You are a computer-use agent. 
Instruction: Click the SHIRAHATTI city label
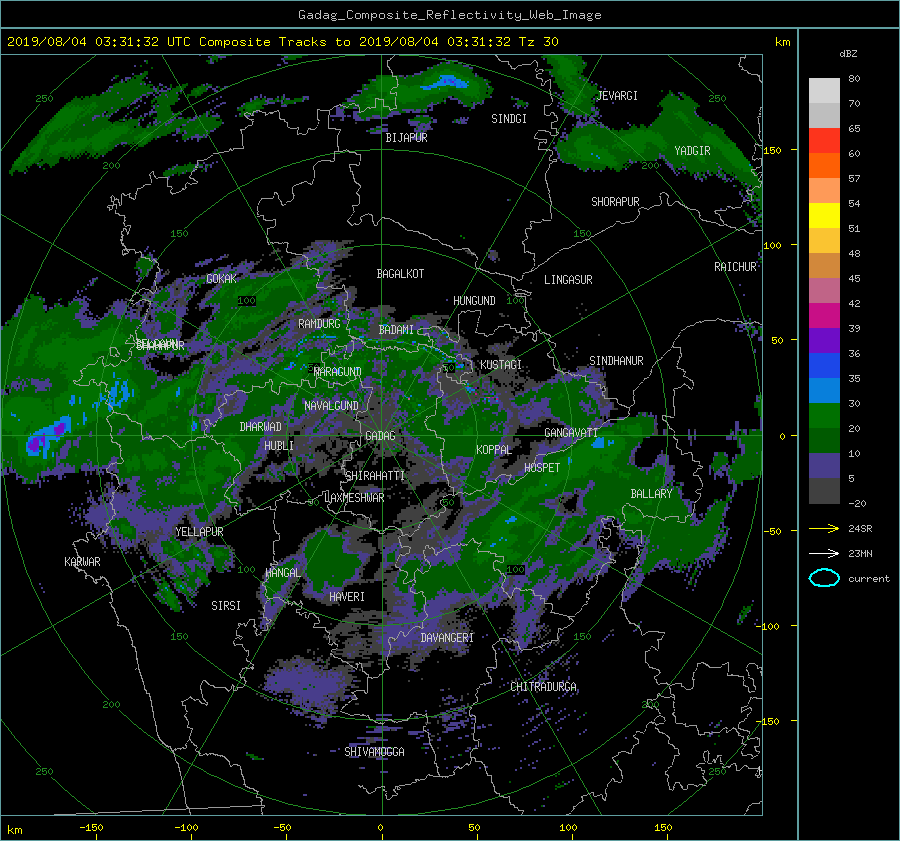point(375,476)
